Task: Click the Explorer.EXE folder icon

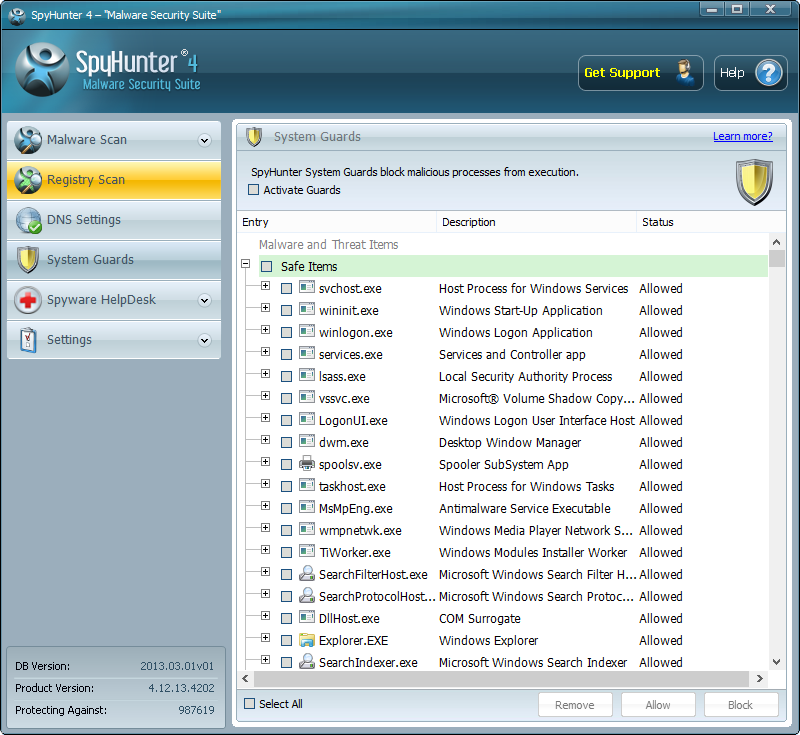Action: tap(307, 640)
